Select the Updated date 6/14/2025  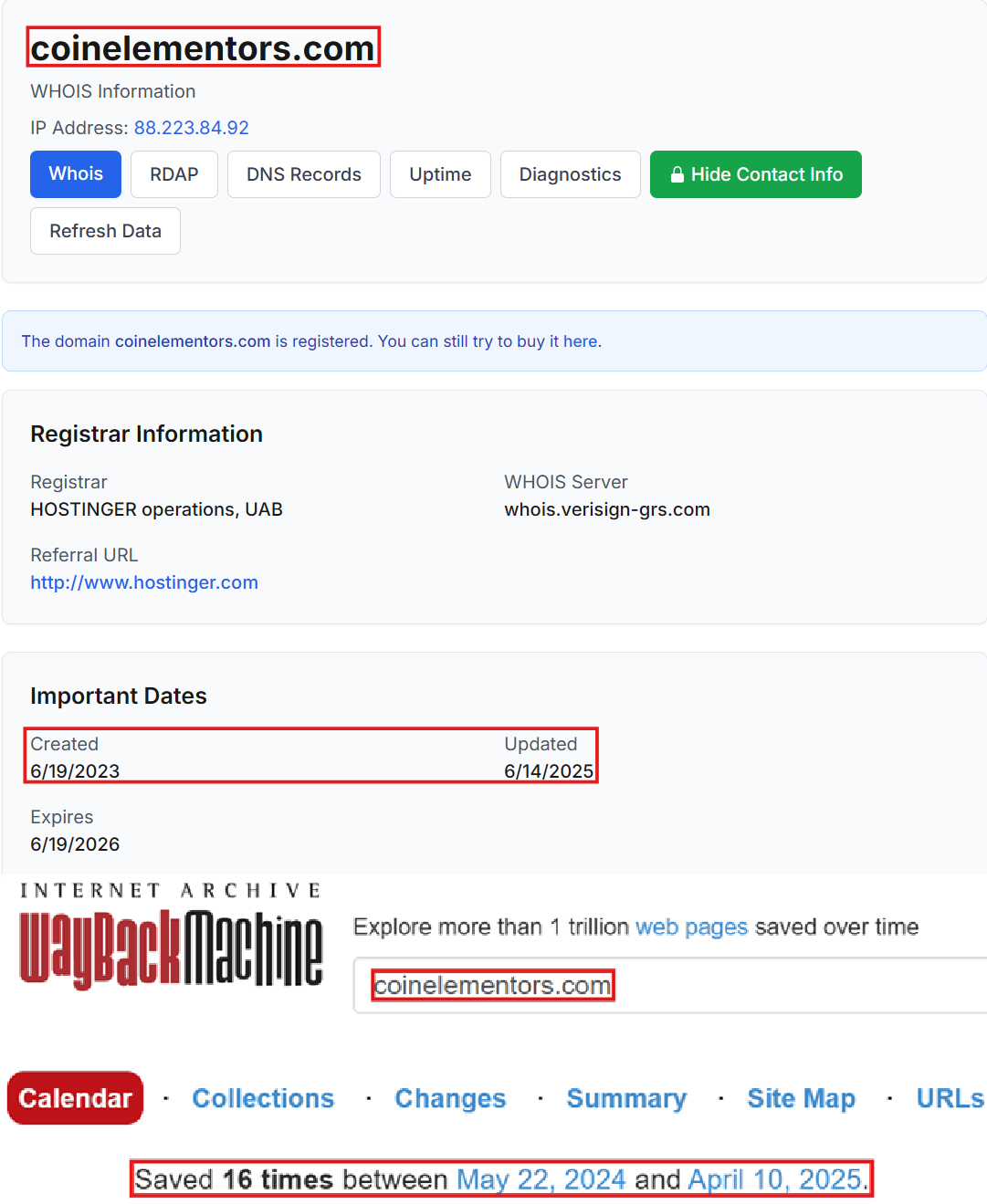pos(549,771)
